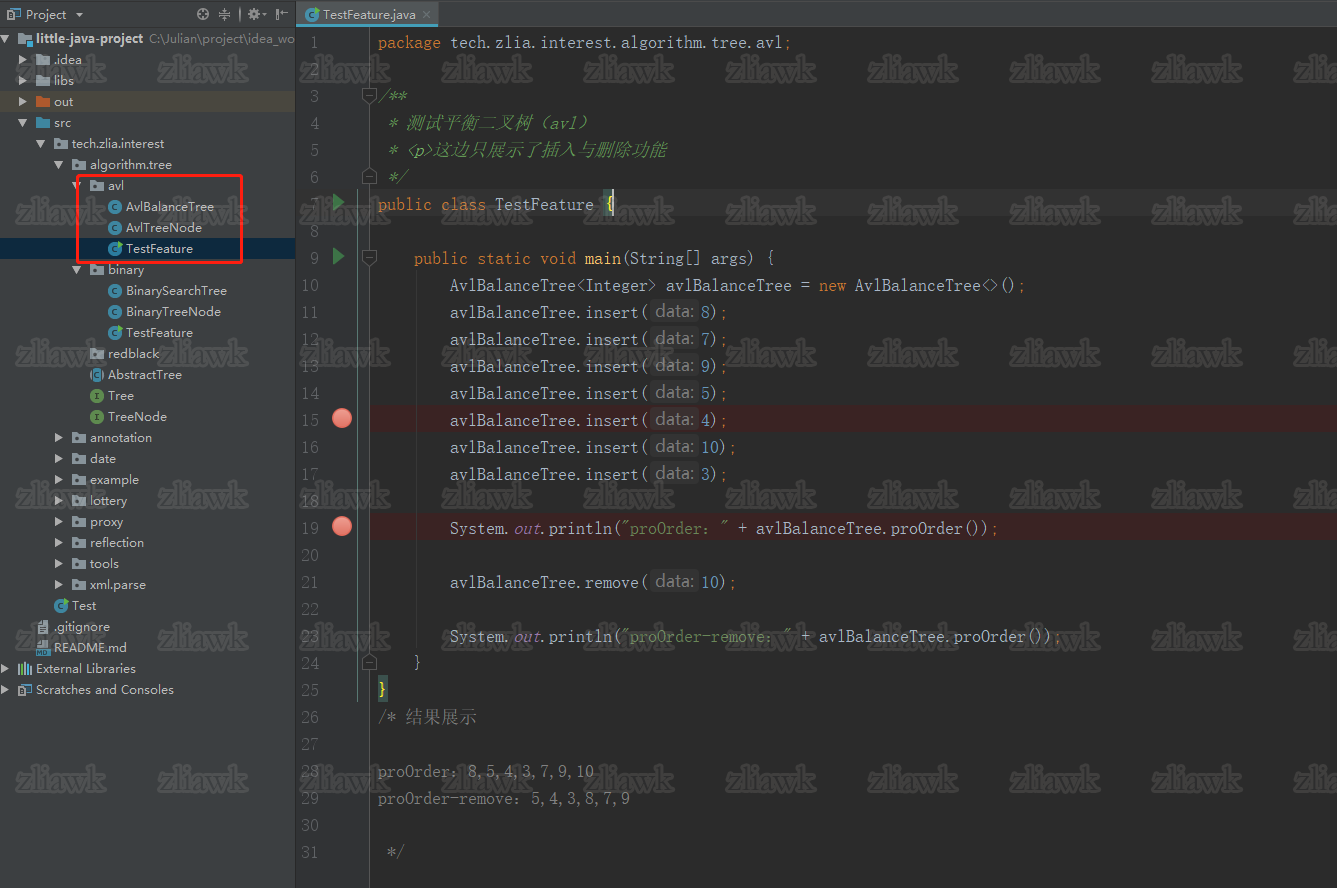Click the Collapse All icon in Project header

click(x=225, y=14)
